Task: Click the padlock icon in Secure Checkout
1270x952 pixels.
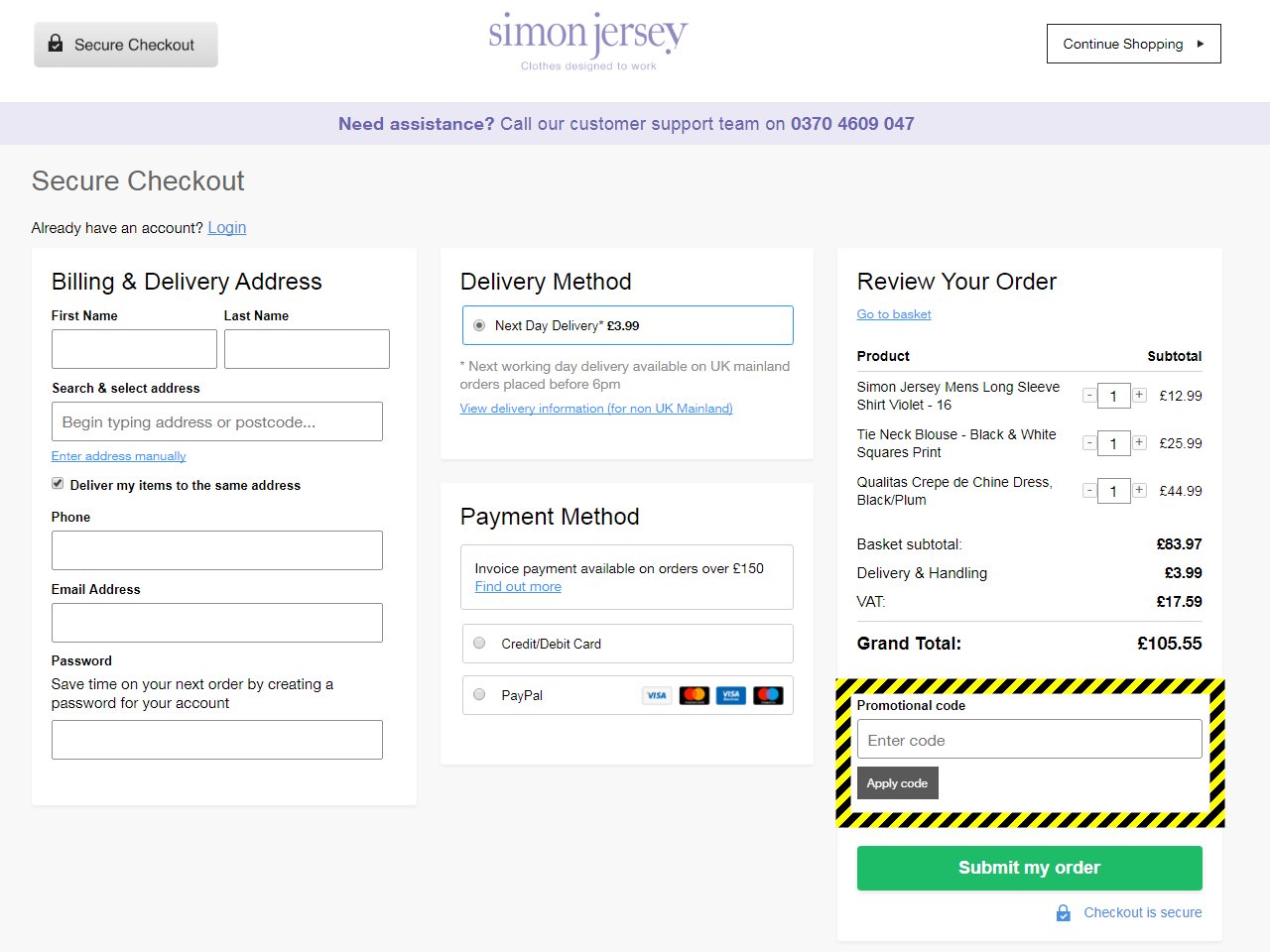Action: tap(56, 44)
